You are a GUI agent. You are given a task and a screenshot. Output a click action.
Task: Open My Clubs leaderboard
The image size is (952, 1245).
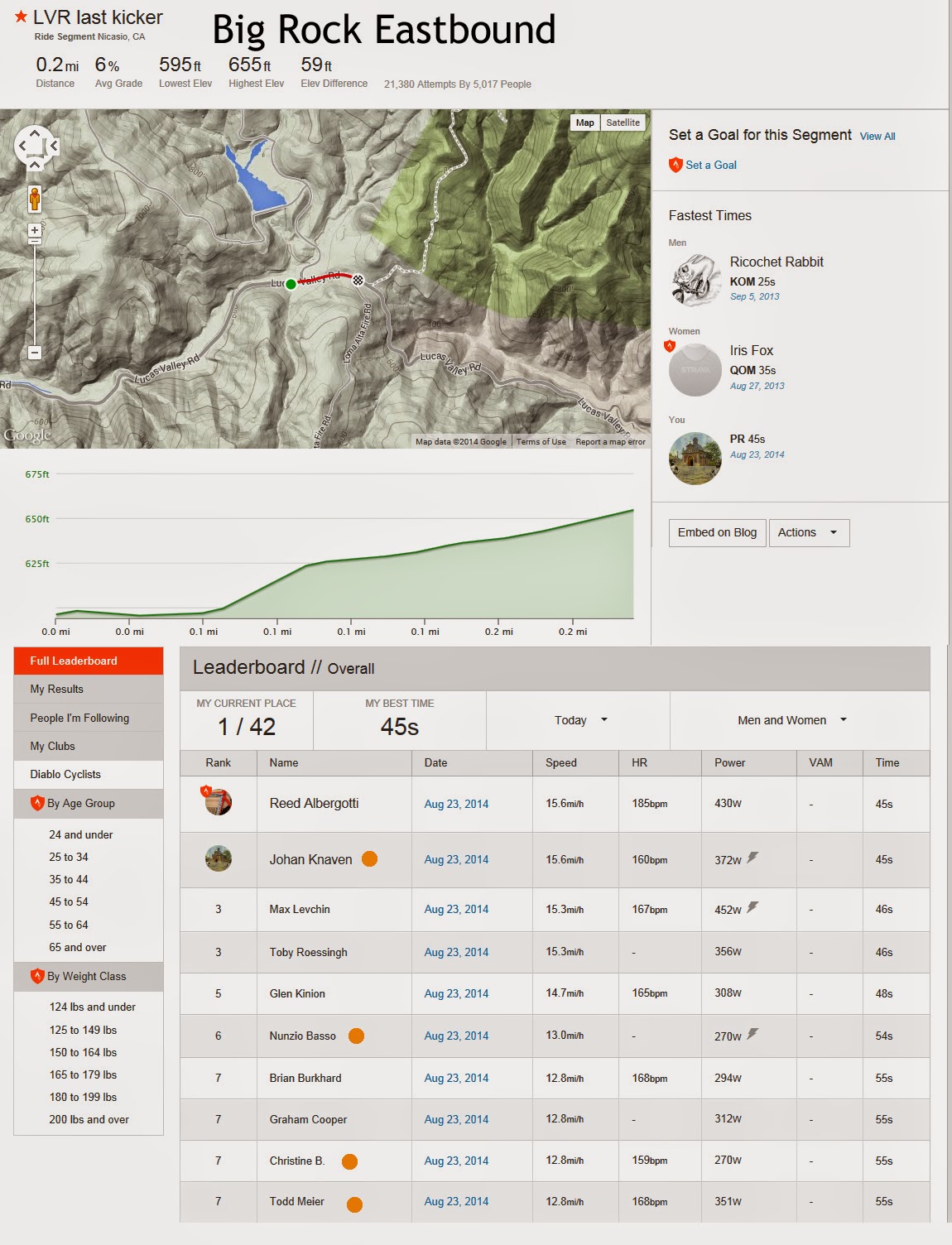pos(89,746)
